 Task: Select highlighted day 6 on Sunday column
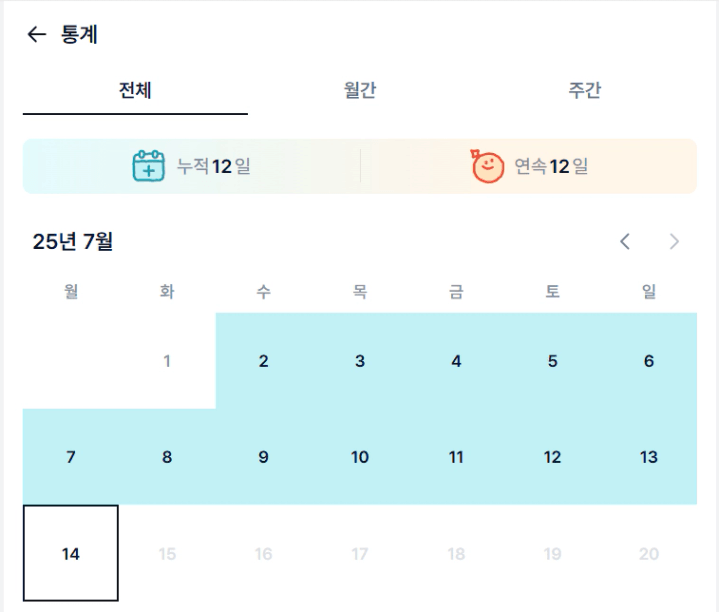coord(649,361)
